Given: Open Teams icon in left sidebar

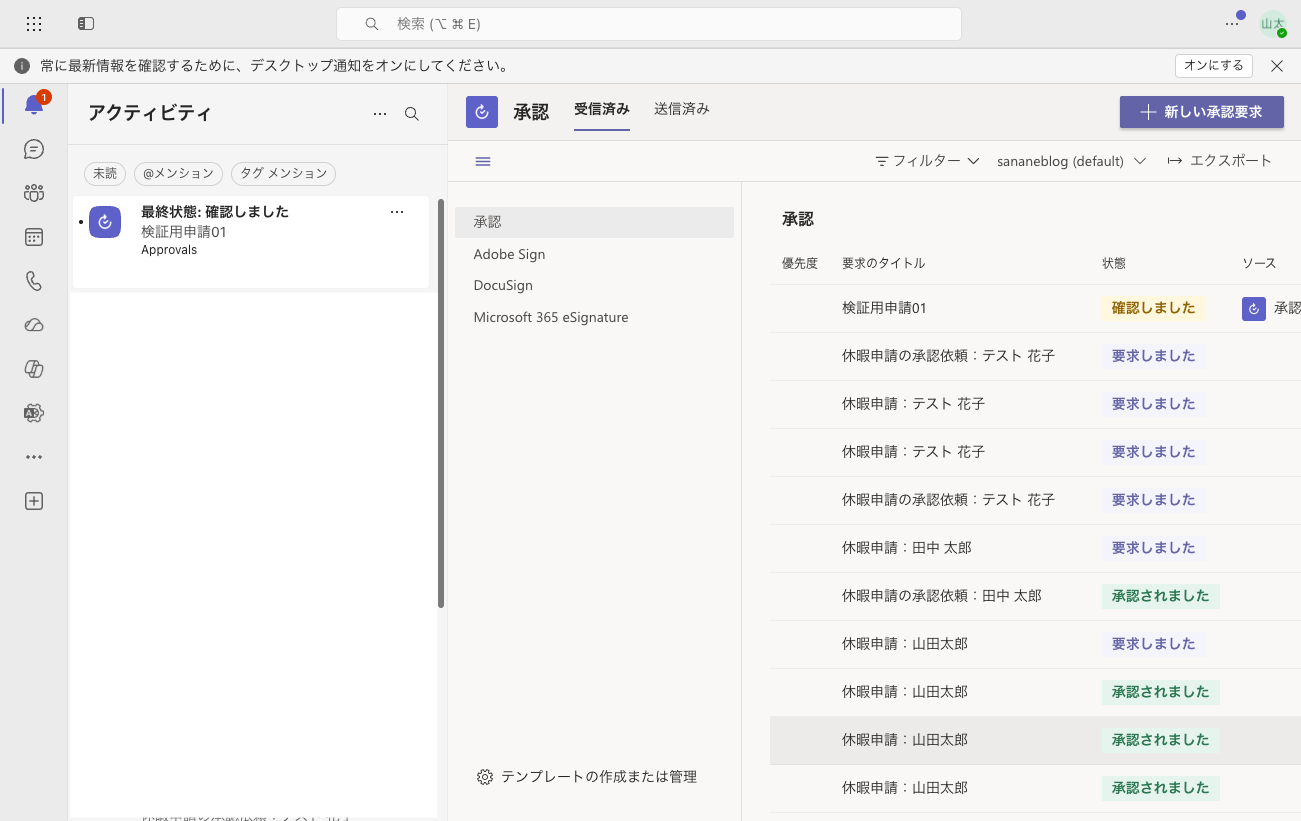Looking at the screenshot, I should coord(34,193).
